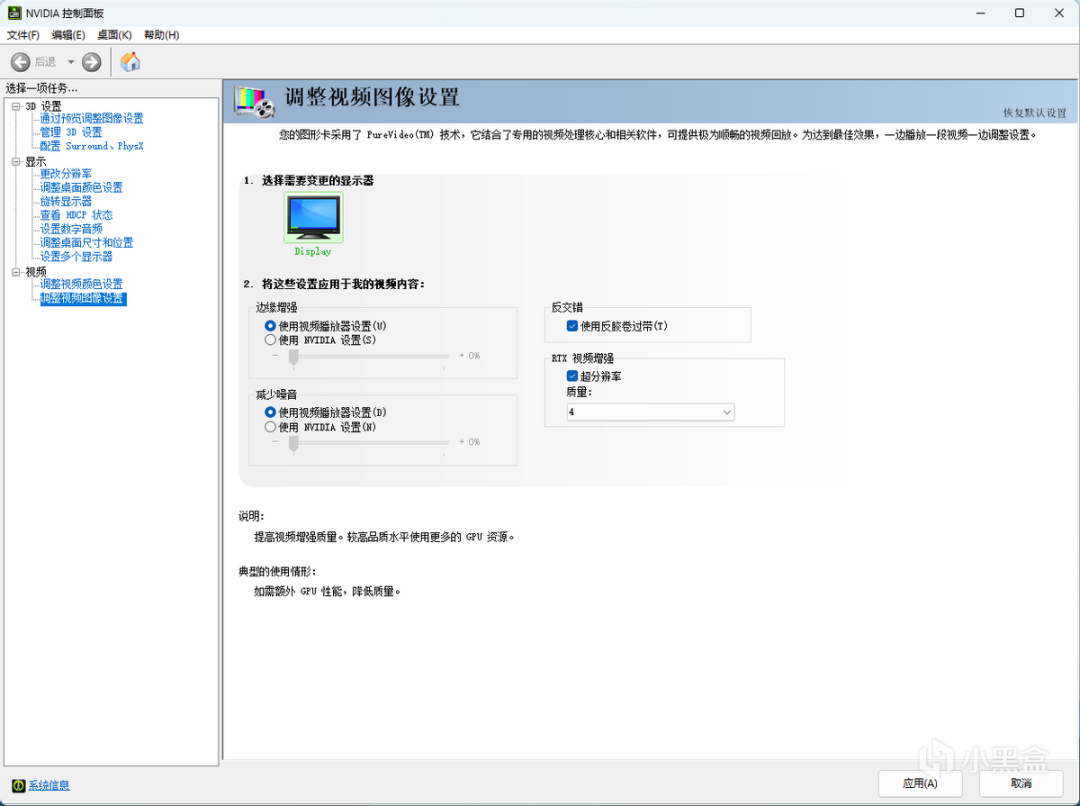Select 使用 NVIDIA 设置(S) for edge enhancement

(320, 340)
